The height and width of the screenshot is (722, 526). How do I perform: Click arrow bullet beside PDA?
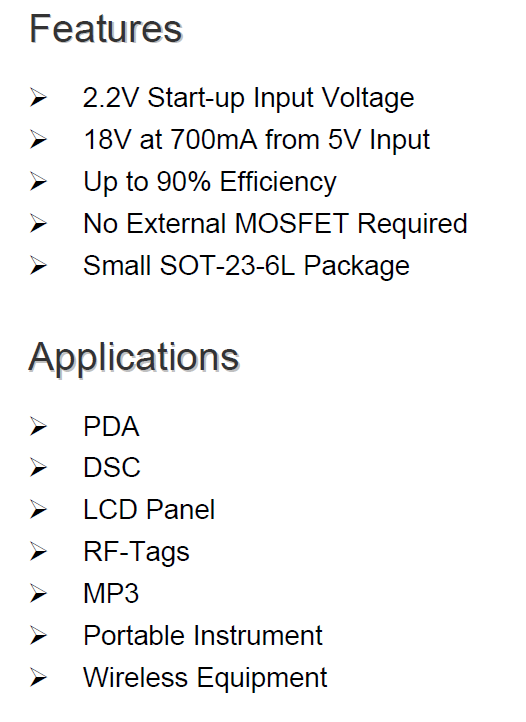coord(38,426)
